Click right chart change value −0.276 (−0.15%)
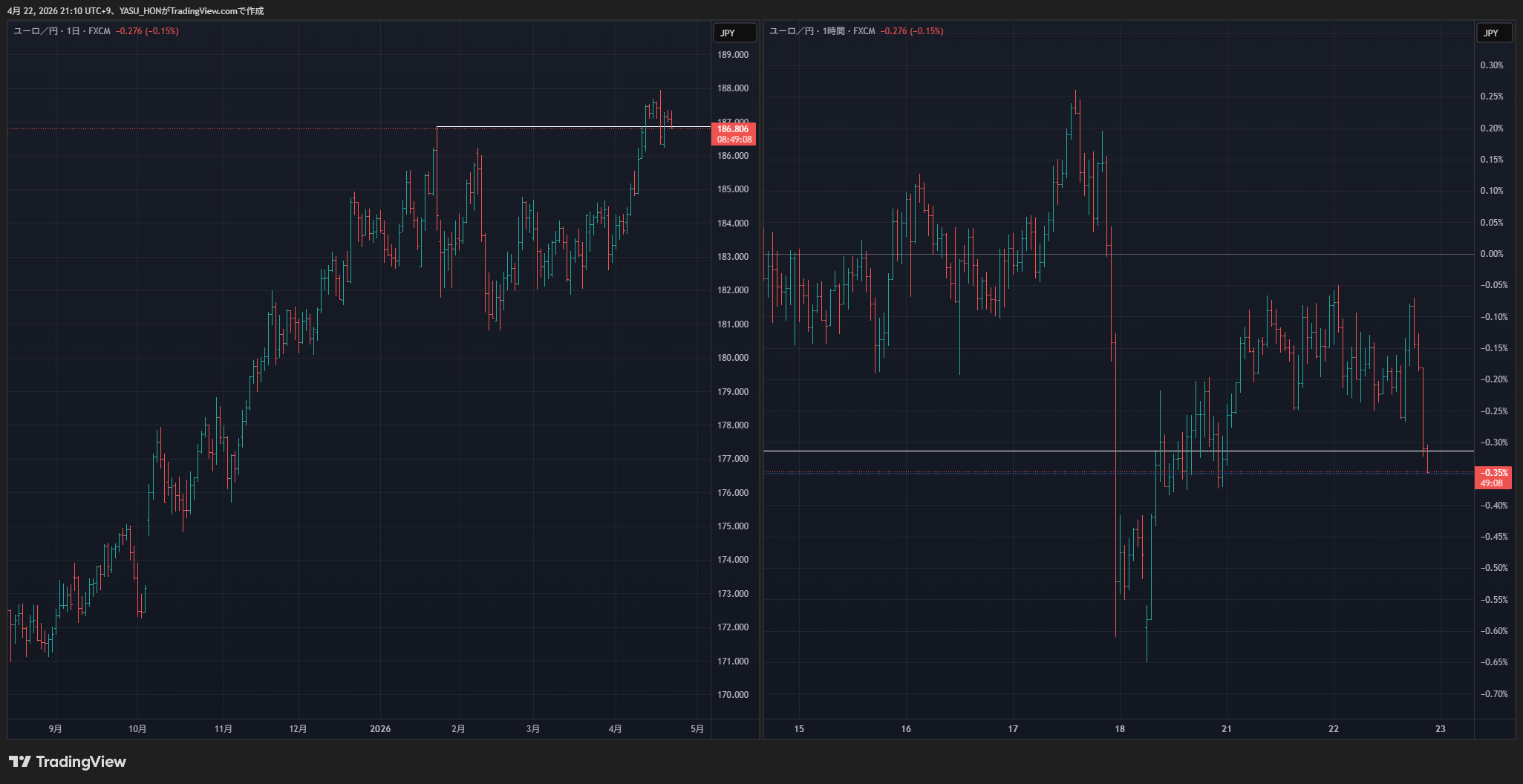1523x784 pixels. [x=912, y=31]
